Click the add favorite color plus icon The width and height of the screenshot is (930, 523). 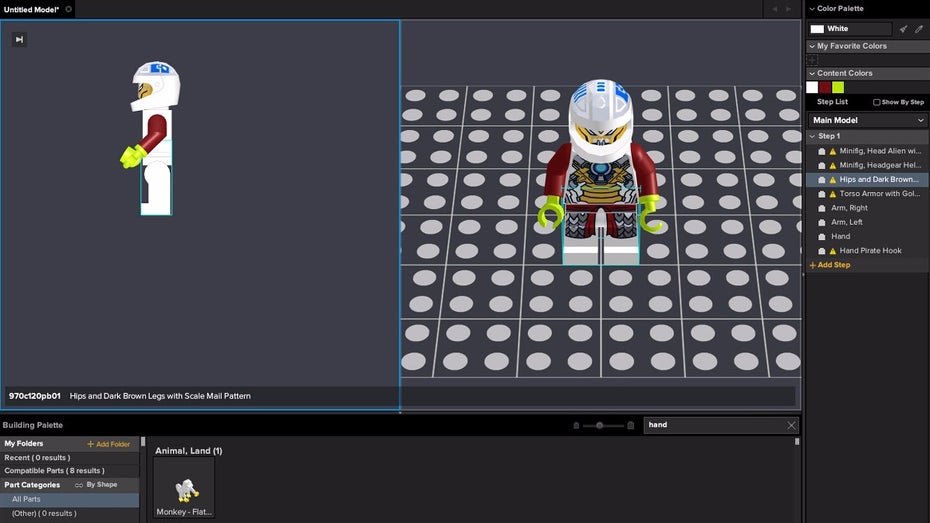coord(812,60)
